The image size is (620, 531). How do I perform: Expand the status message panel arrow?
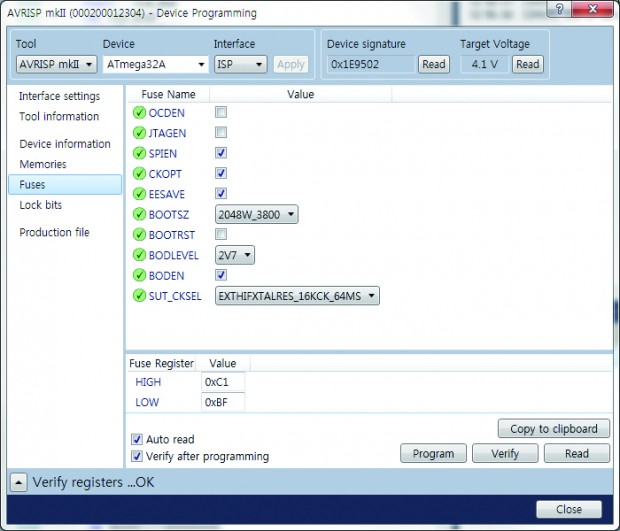pos(19,483)
